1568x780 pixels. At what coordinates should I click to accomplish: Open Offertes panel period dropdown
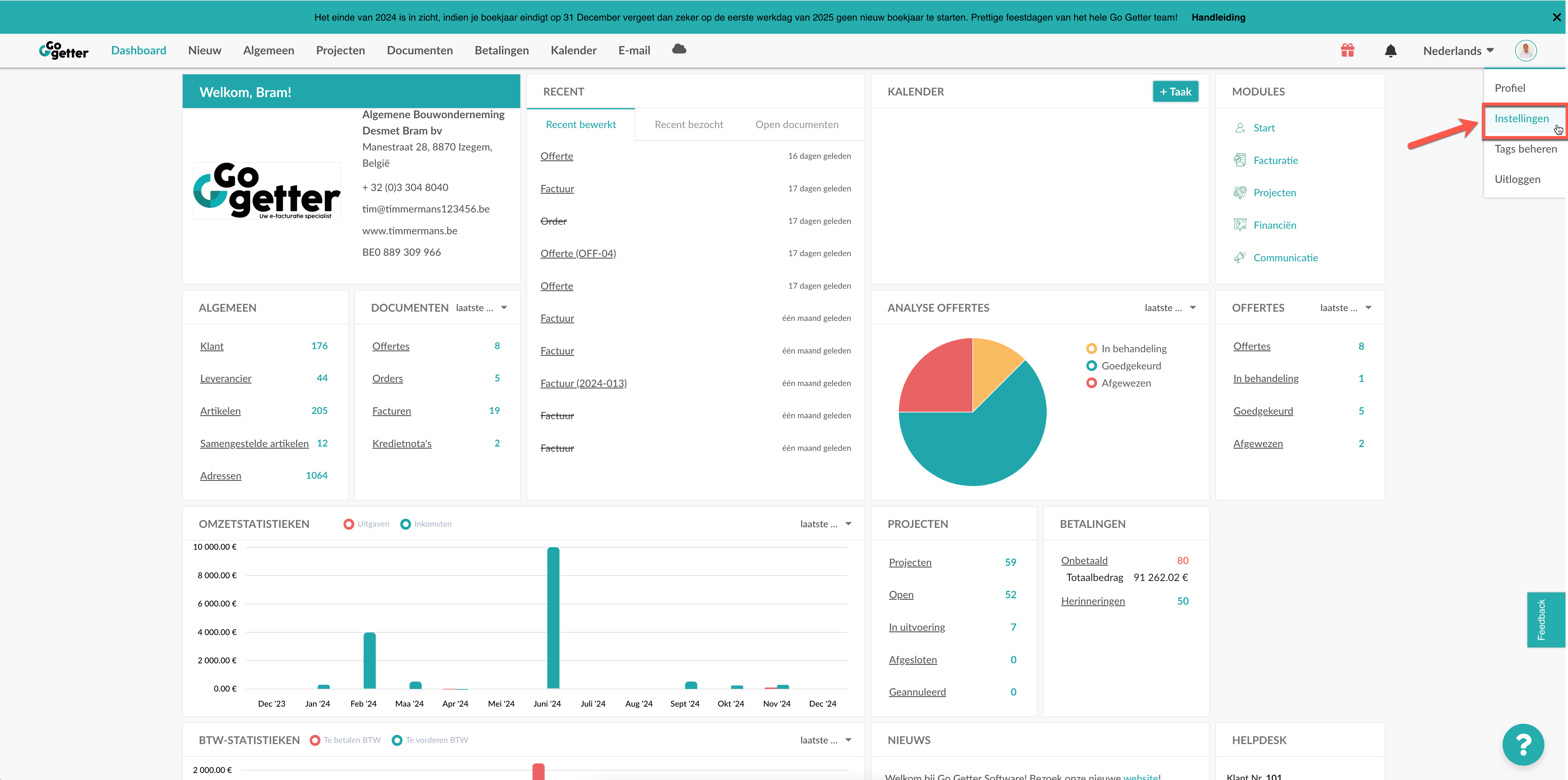tap(1346, 308)
